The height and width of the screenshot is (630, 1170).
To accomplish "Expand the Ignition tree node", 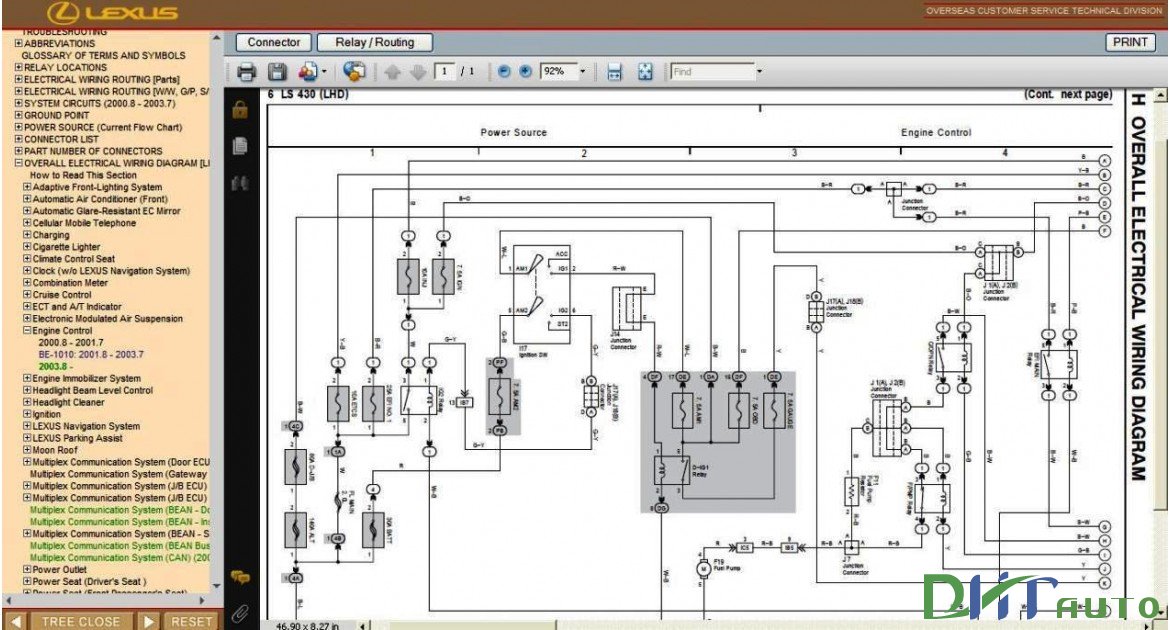I will [x=27, y=414].
